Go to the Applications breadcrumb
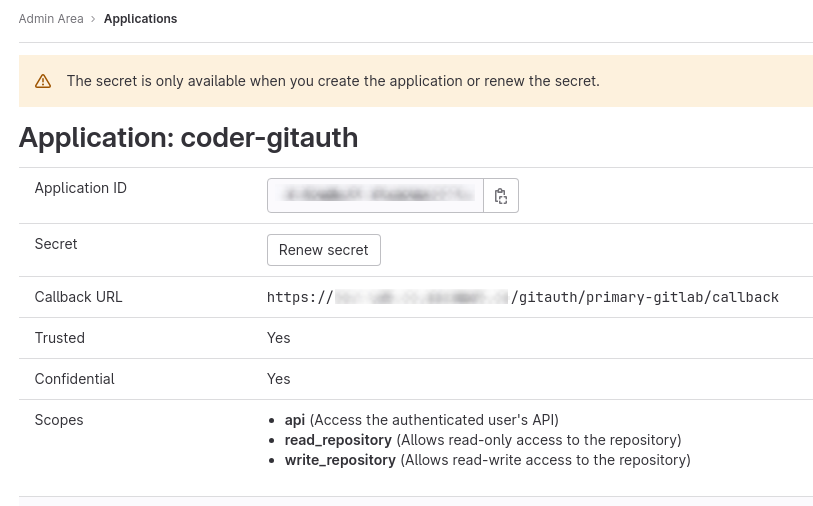813x506 pixels. (140, 19)
